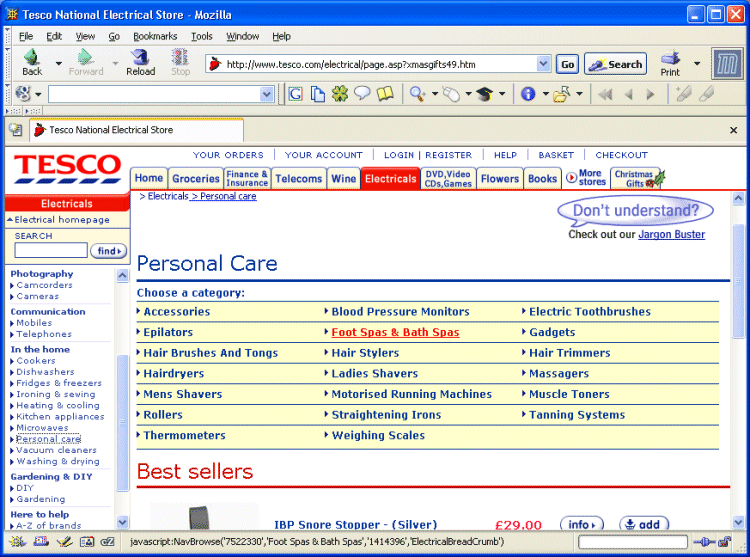This screenshot has height=557, width=750.
Task: Open the Electric Toothbrushes category
Action: coord(589,312)
